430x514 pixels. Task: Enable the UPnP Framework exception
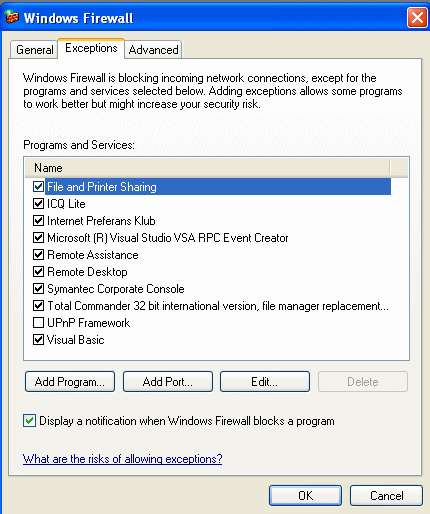point(38,322)
